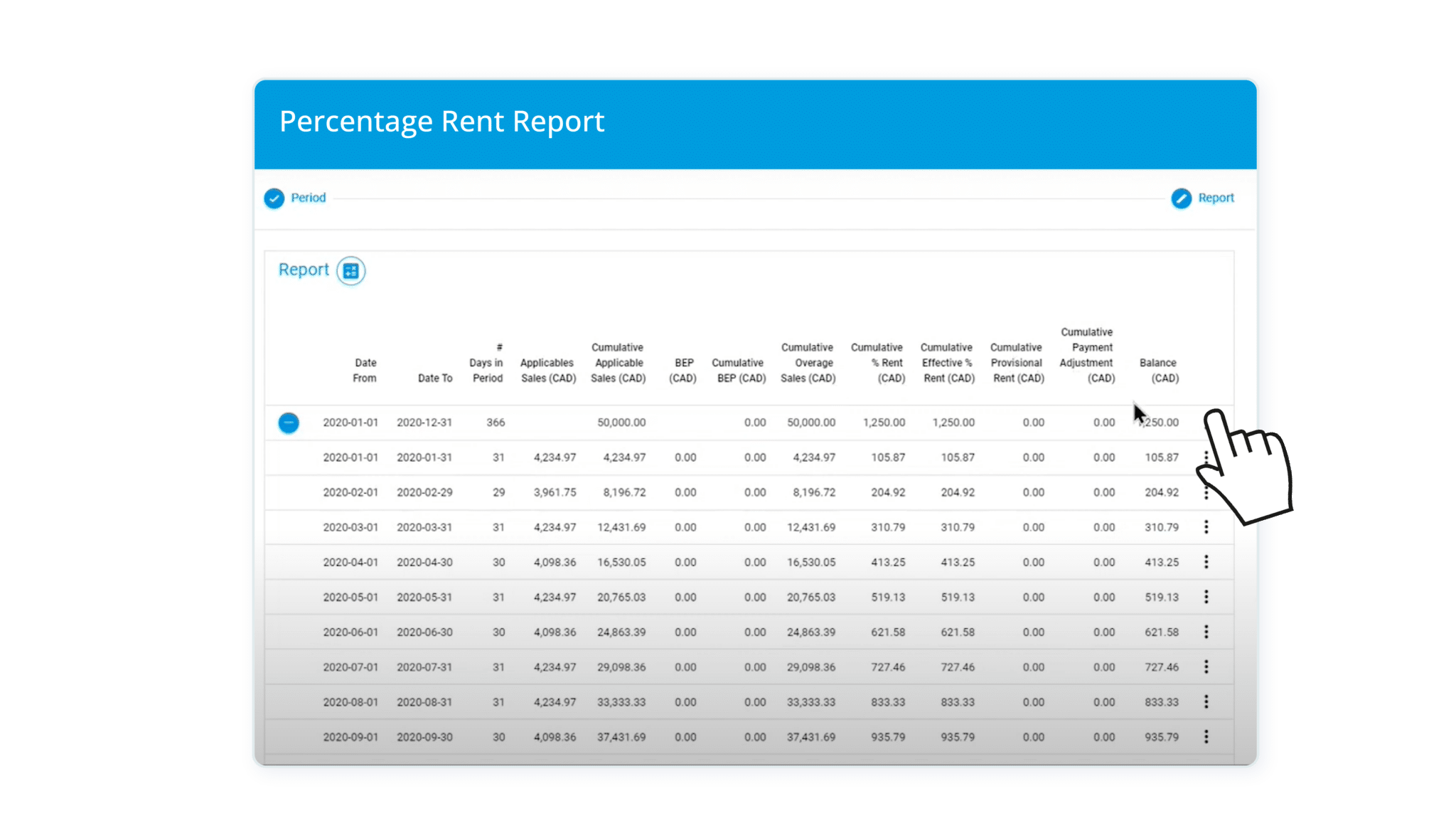This screenshot has height=833, width=1456.
Task: Open the three-dot menu on the 2020-09-30 row
Action: [1206, 737]
